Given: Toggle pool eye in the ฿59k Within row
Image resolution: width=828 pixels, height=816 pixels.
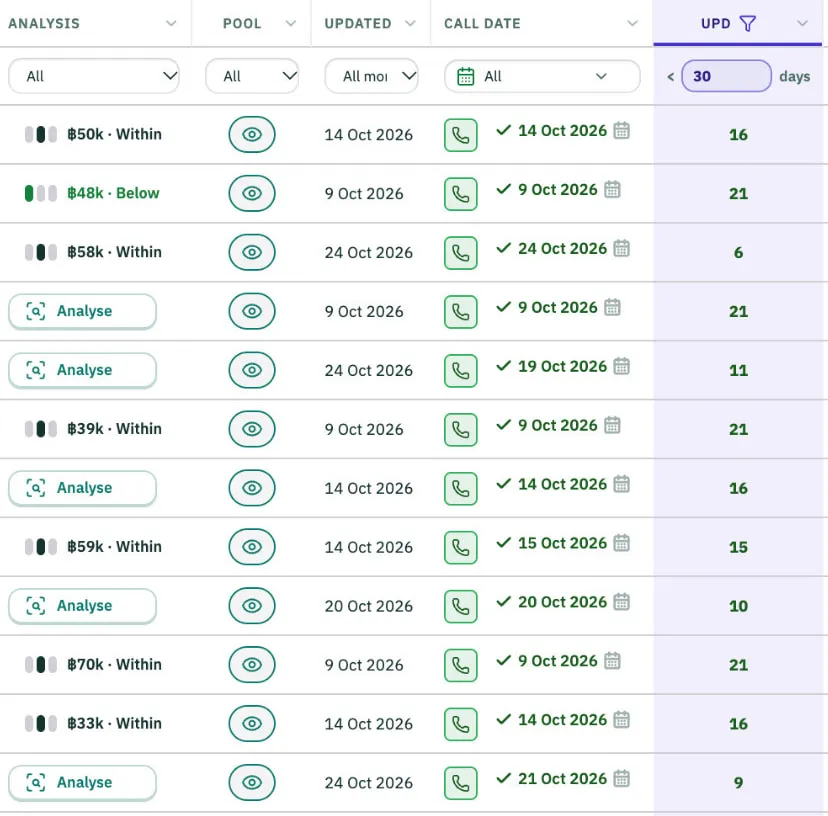Looking at the screenshot, I should tap(252, 547).
